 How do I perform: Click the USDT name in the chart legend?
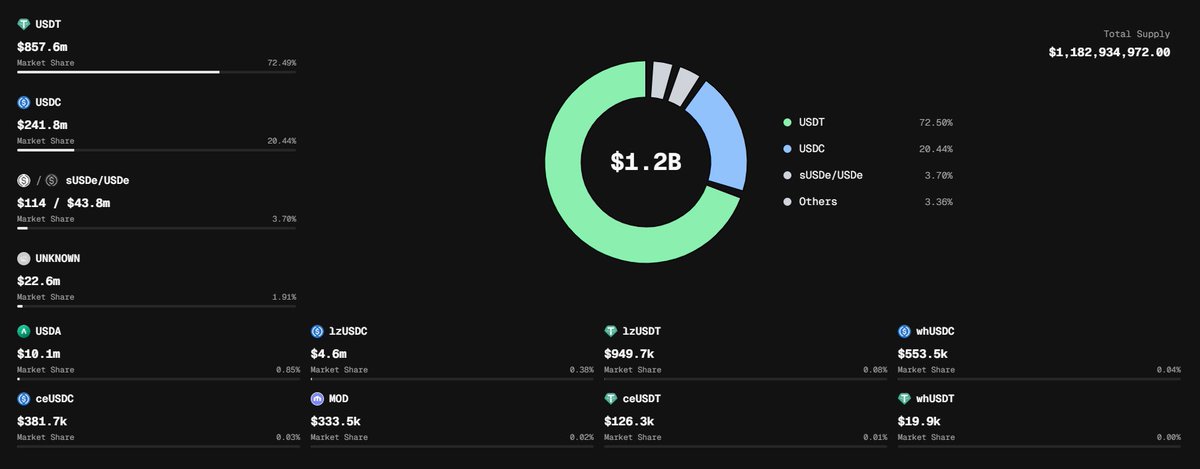(812, 122)
